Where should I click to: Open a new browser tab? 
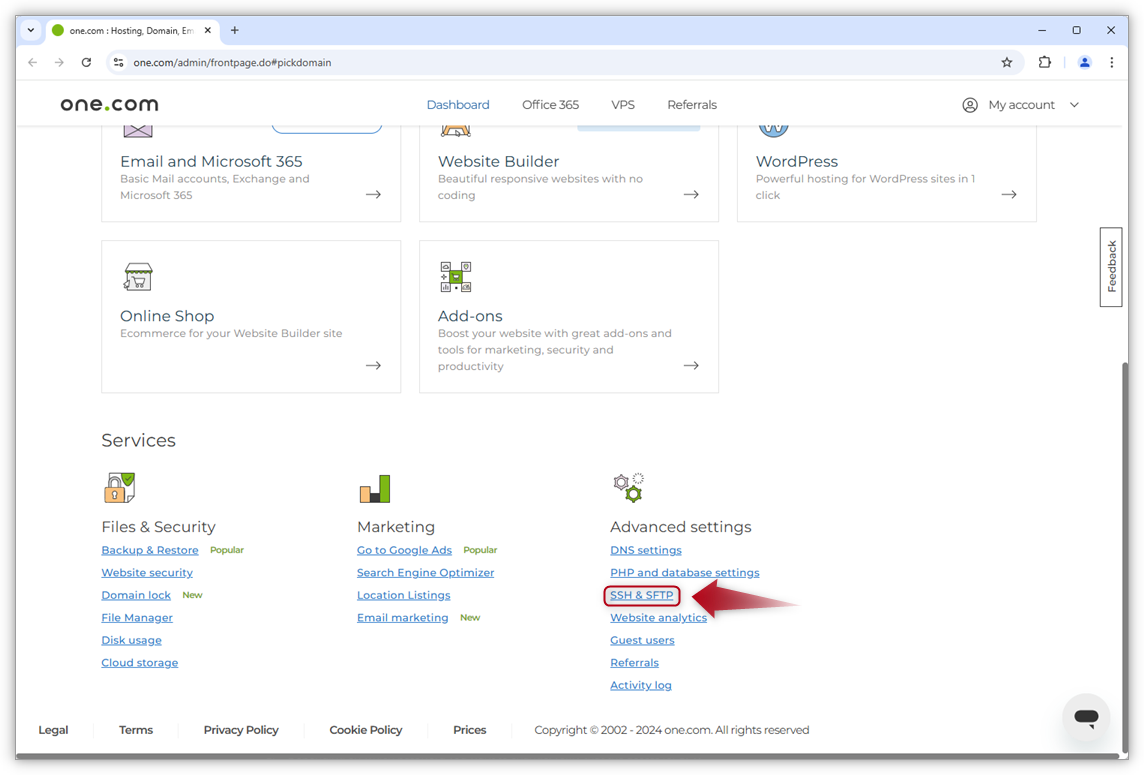234,31
